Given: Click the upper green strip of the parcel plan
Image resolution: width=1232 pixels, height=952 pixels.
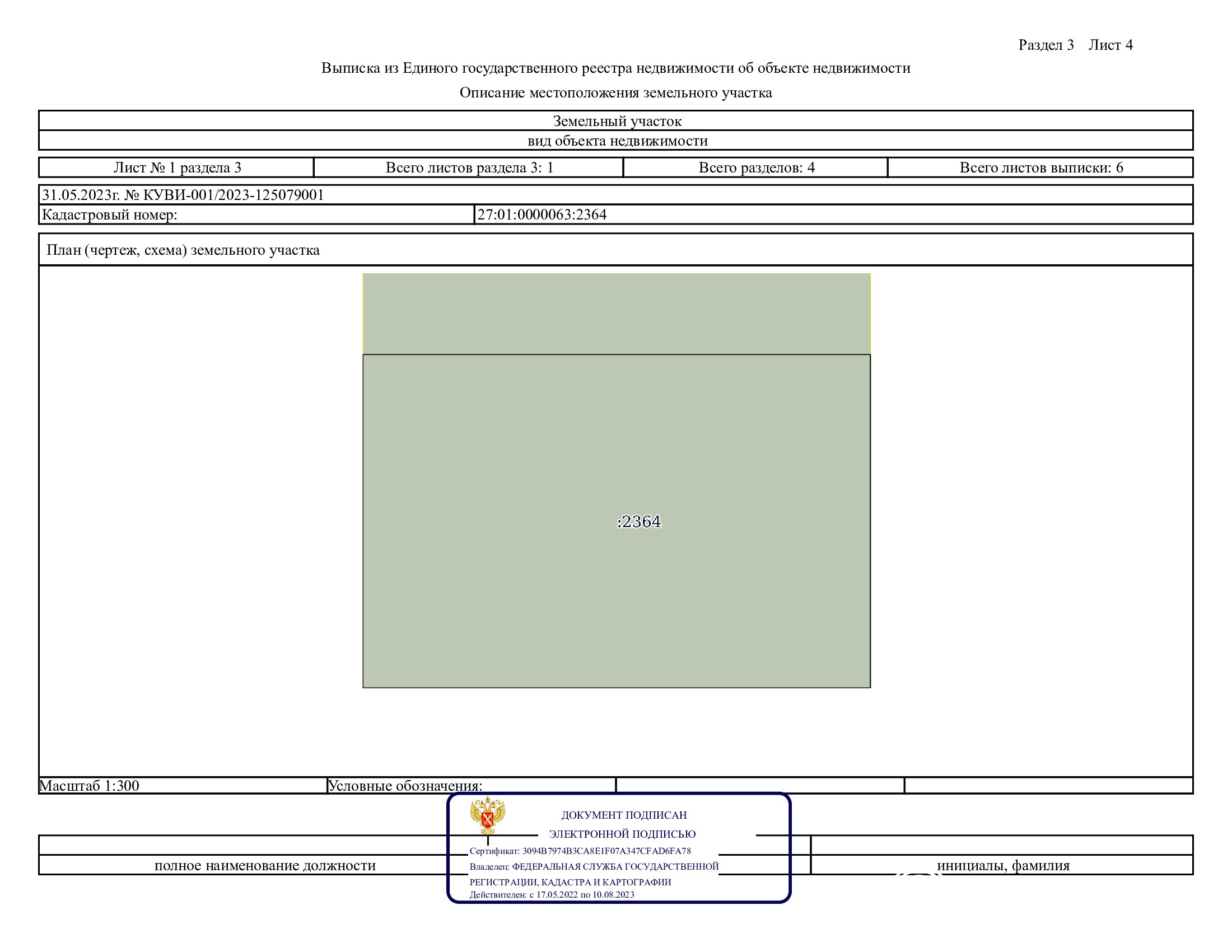Looking at the screenshot, I should [616, 314].
